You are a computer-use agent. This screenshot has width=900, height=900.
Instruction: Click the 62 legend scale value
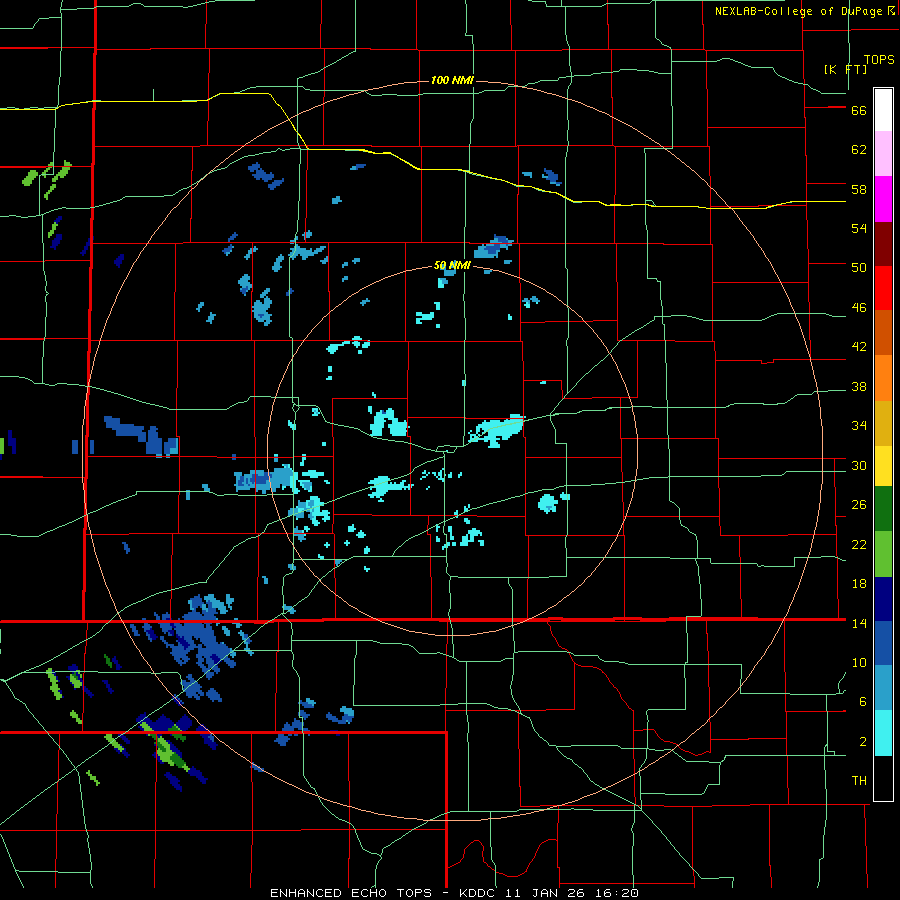[859, 150]
